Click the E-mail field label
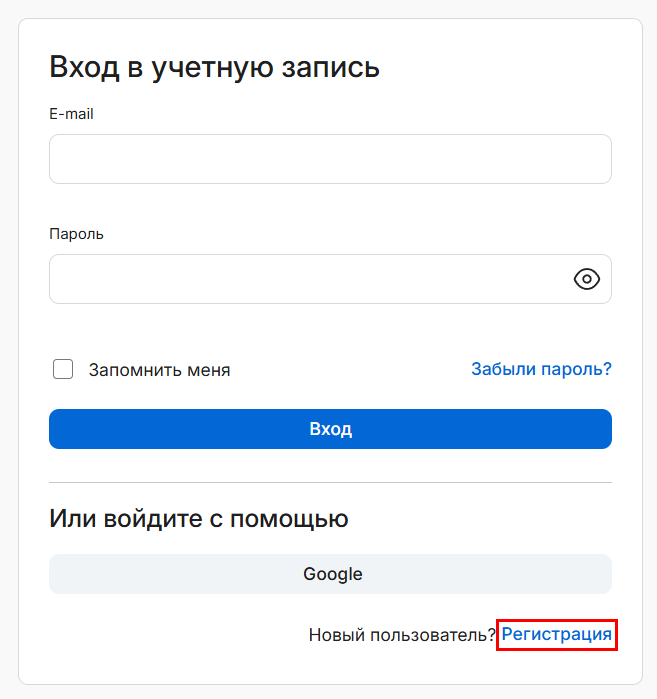Image resolution: width=657 pixels, height=699 pixels. click(x=71, y=114)
